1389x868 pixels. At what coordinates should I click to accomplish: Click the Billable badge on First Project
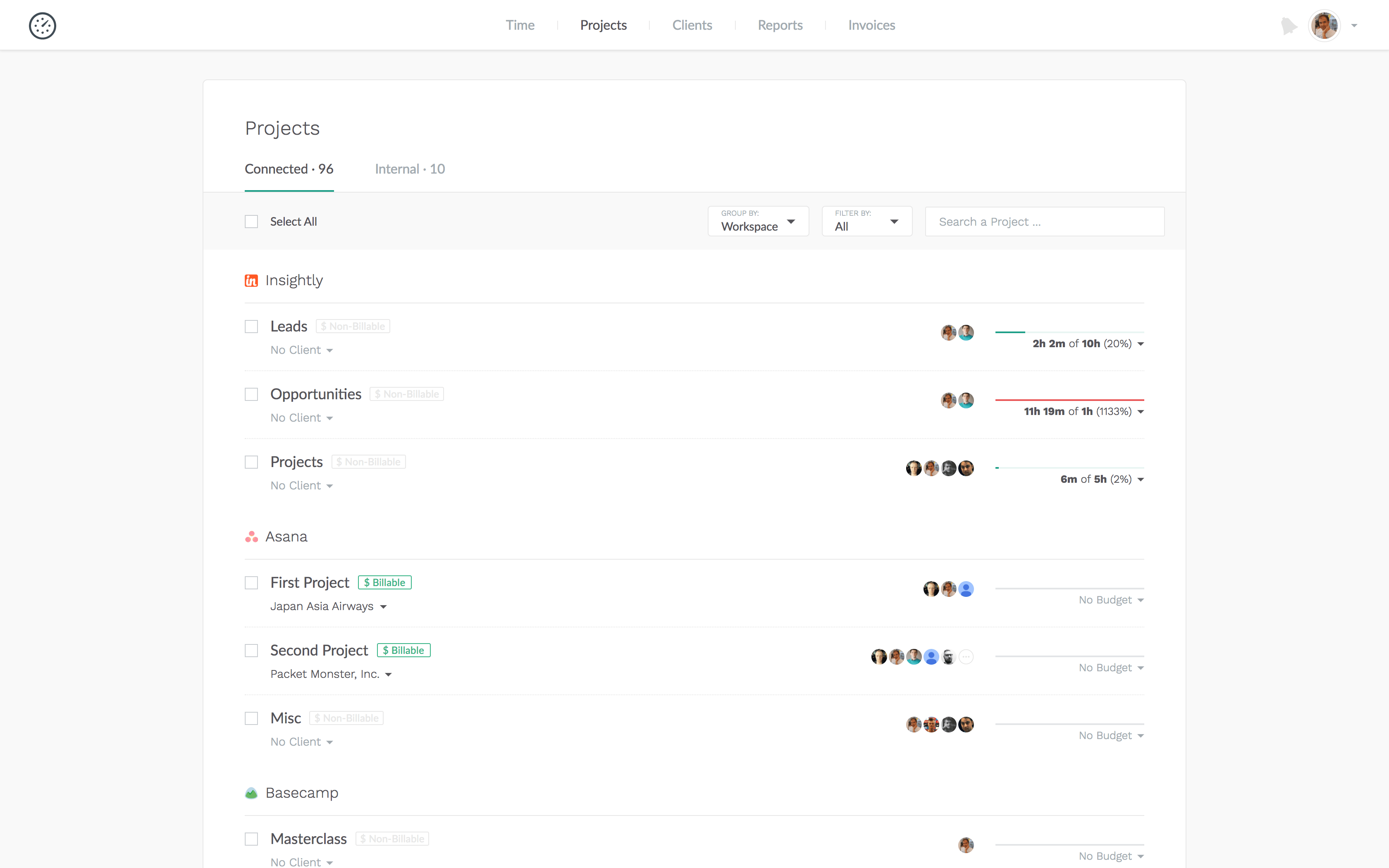(384, 583)
